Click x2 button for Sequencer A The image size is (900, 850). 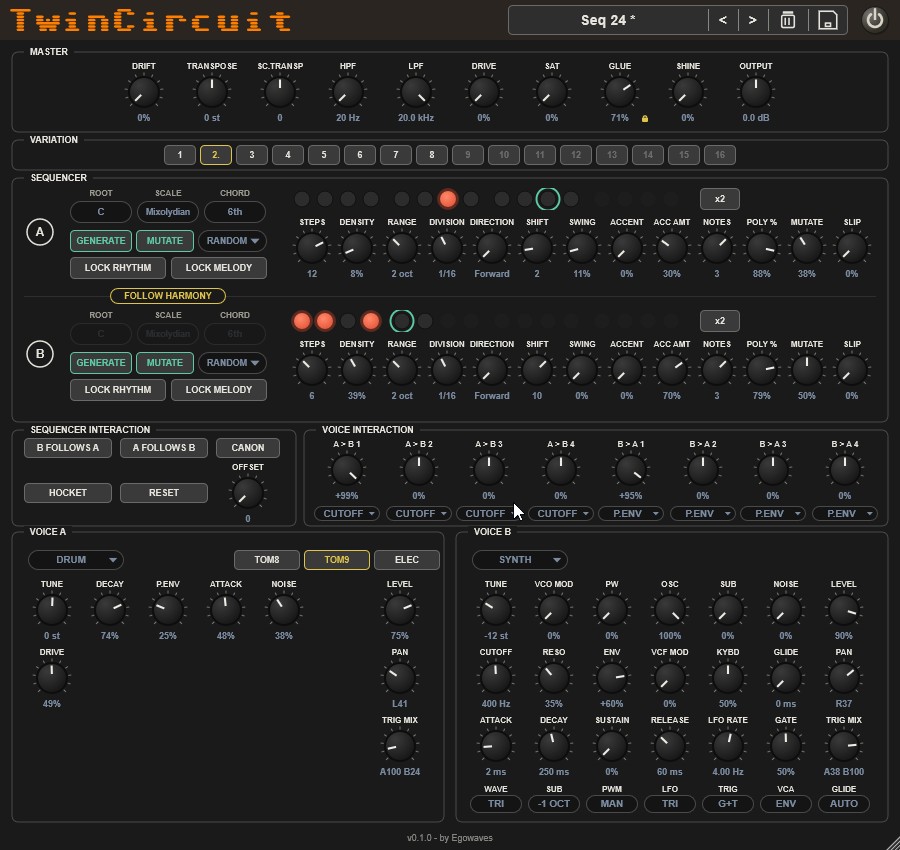point(720,199)
